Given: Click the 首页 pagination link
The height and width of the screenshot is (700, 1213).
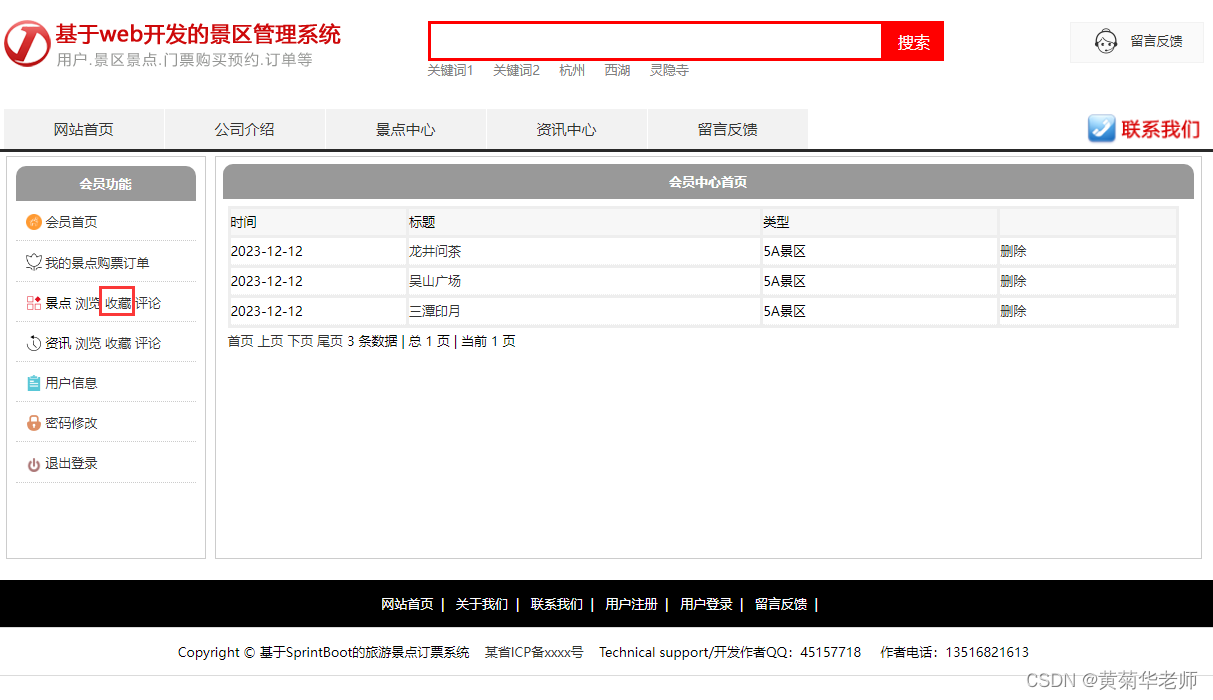Looking at the screenshot, I should [241, 341].
